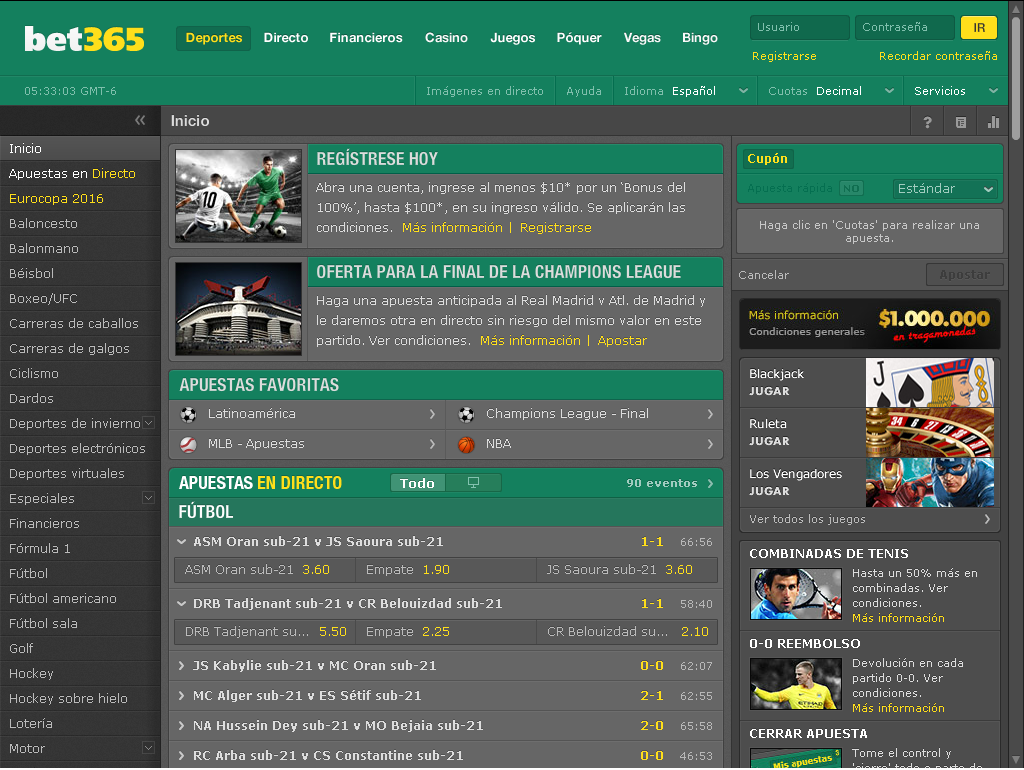The image size is (1024, 770).
Task: Open the statistics bar chart icon
Action: pyautogui.click(x=993, y=122)
